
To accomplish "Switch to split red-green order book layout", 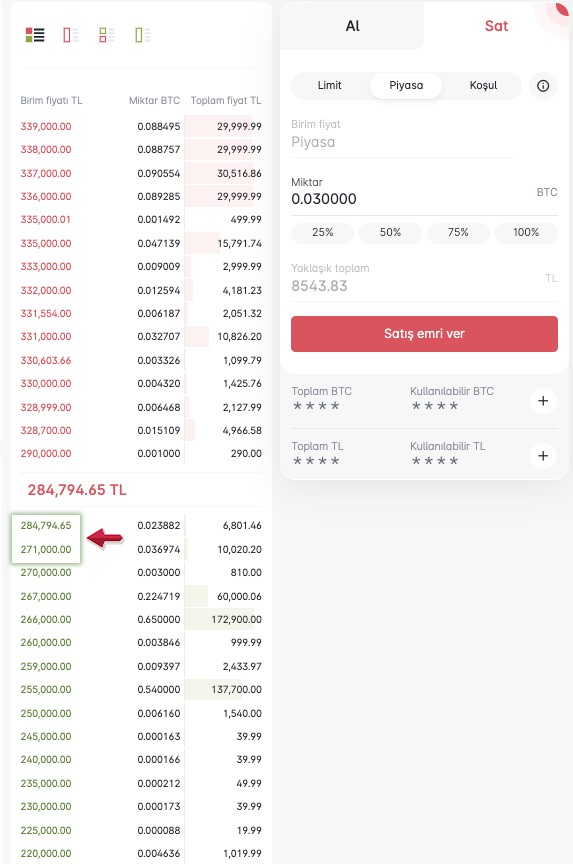I will 106,35.
